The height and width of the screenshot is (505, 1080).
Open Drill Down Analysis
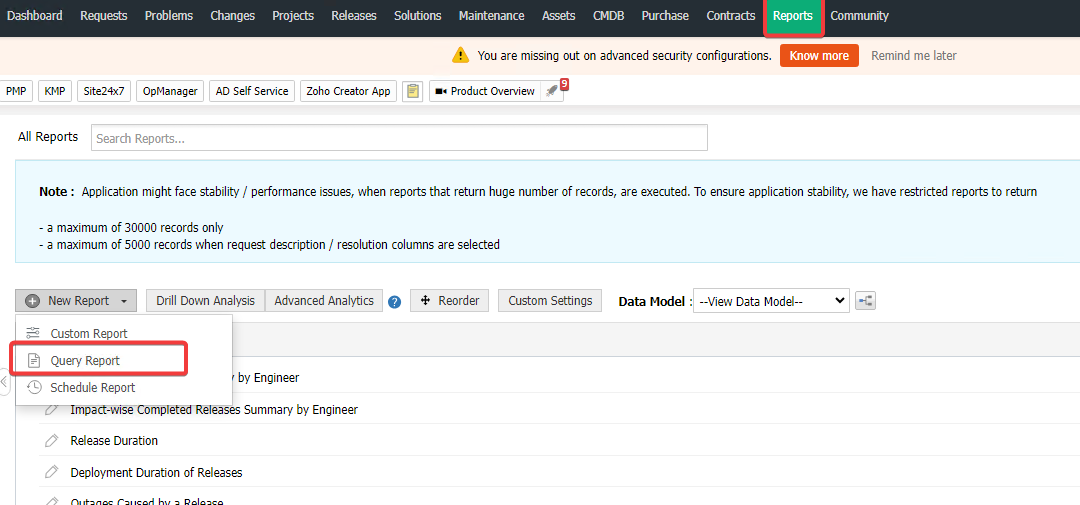click(x=205, y=301)
